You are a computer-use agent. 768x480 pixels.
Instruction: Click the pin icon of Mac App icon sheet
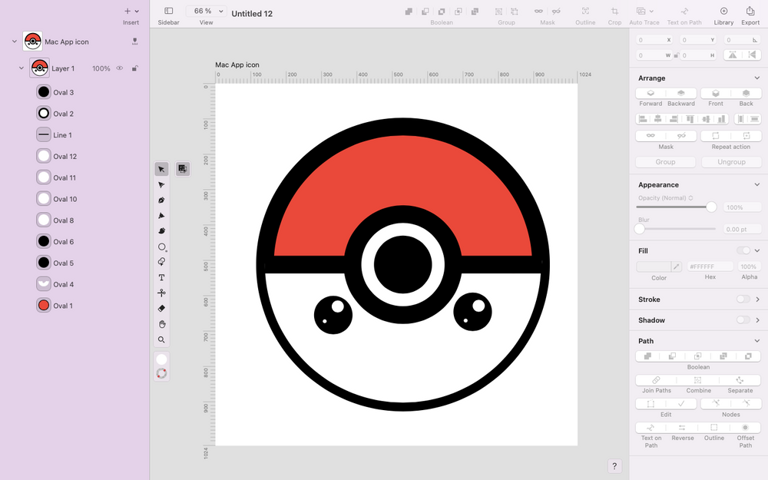(135, 42)
